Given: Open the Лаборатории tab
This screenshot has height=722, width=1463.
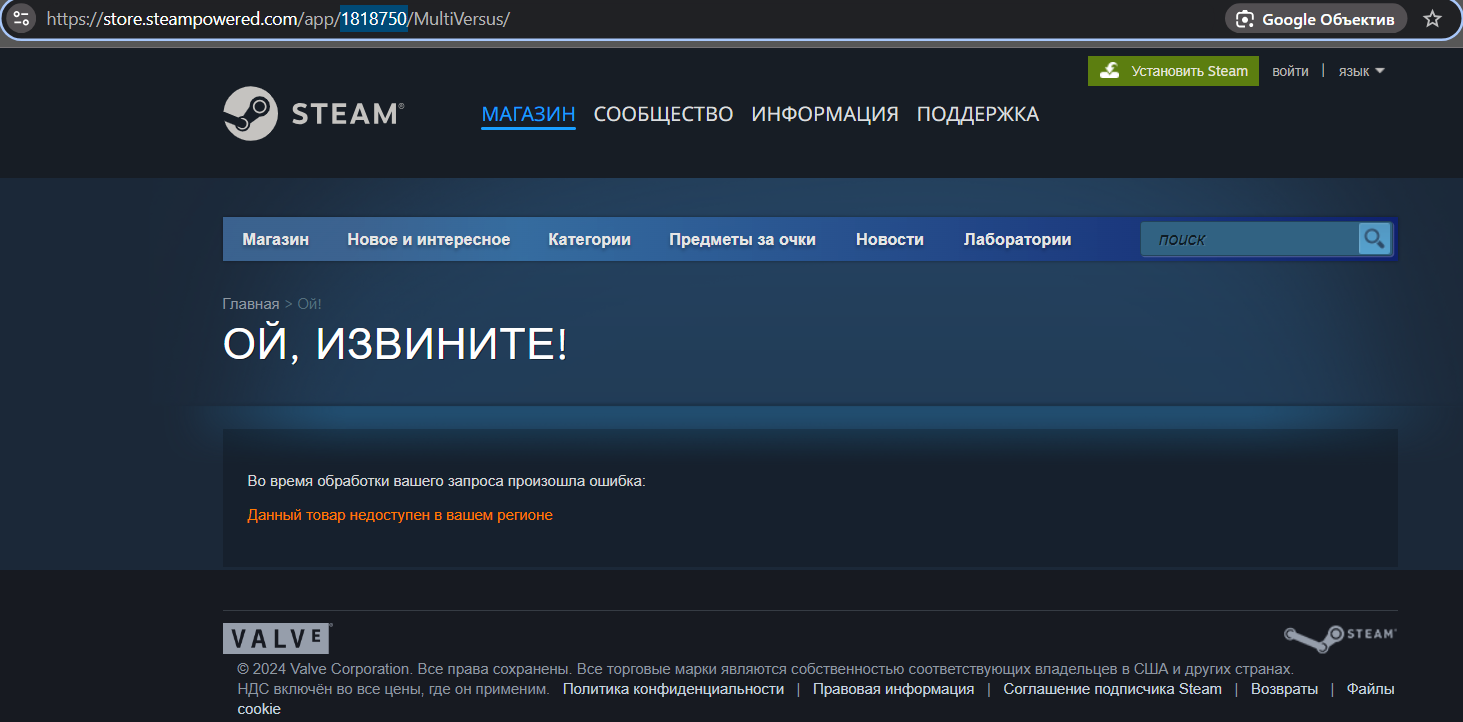Looking at the screenshot, I should pos(1017,239).
